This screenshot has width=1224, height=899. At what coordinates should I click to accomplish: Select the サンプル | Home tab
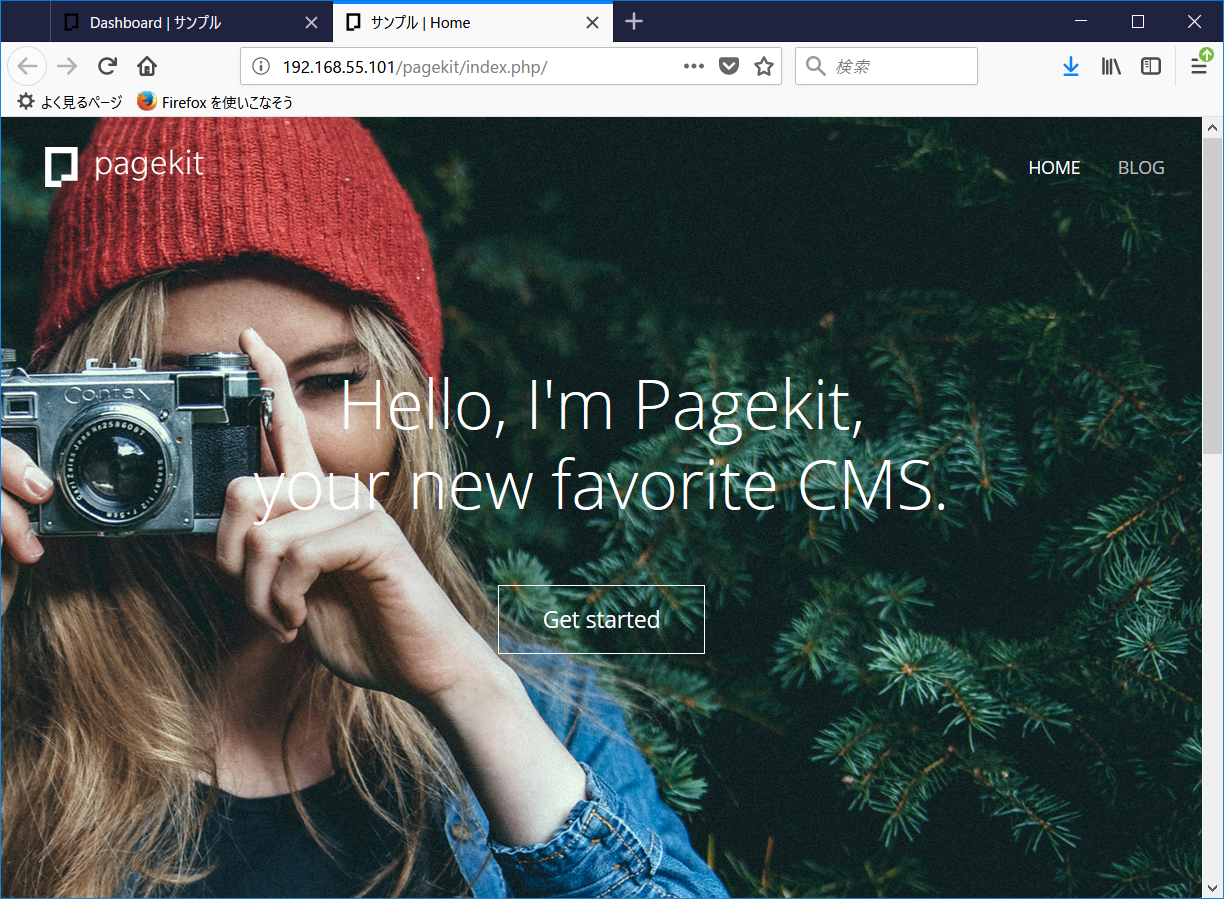tap(471, 22)
